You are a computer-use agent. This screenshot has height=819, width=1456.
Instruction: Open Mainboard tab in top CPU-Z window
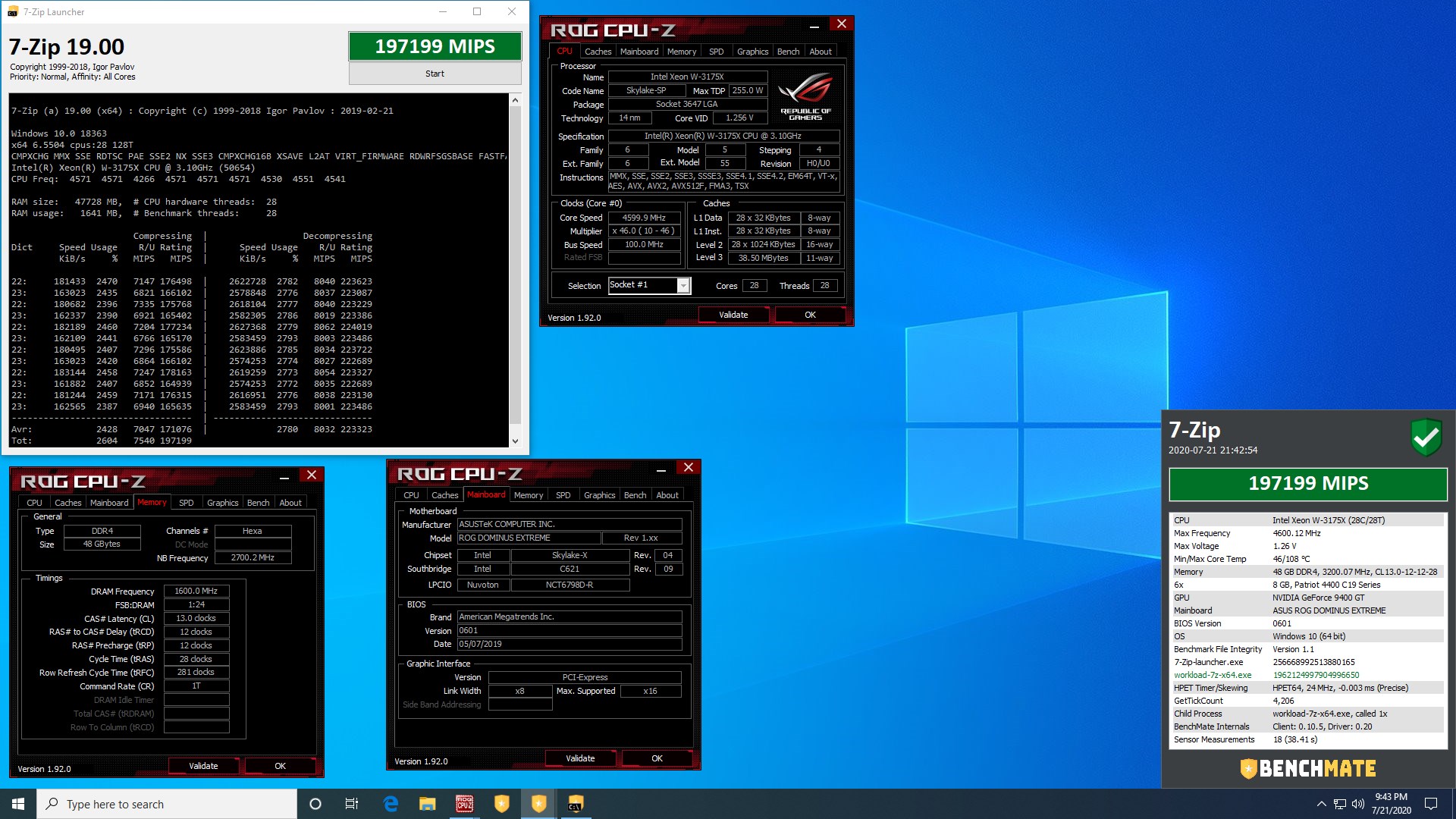[639, 52]
